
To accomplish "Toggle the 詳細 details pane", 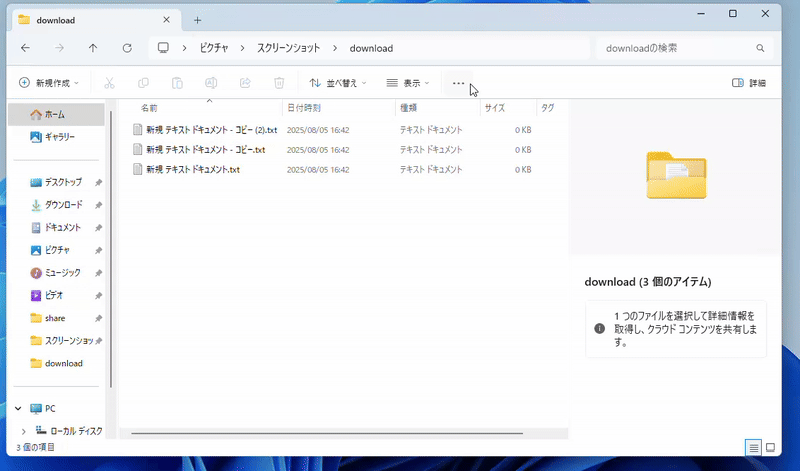I will tap(748, 83).
